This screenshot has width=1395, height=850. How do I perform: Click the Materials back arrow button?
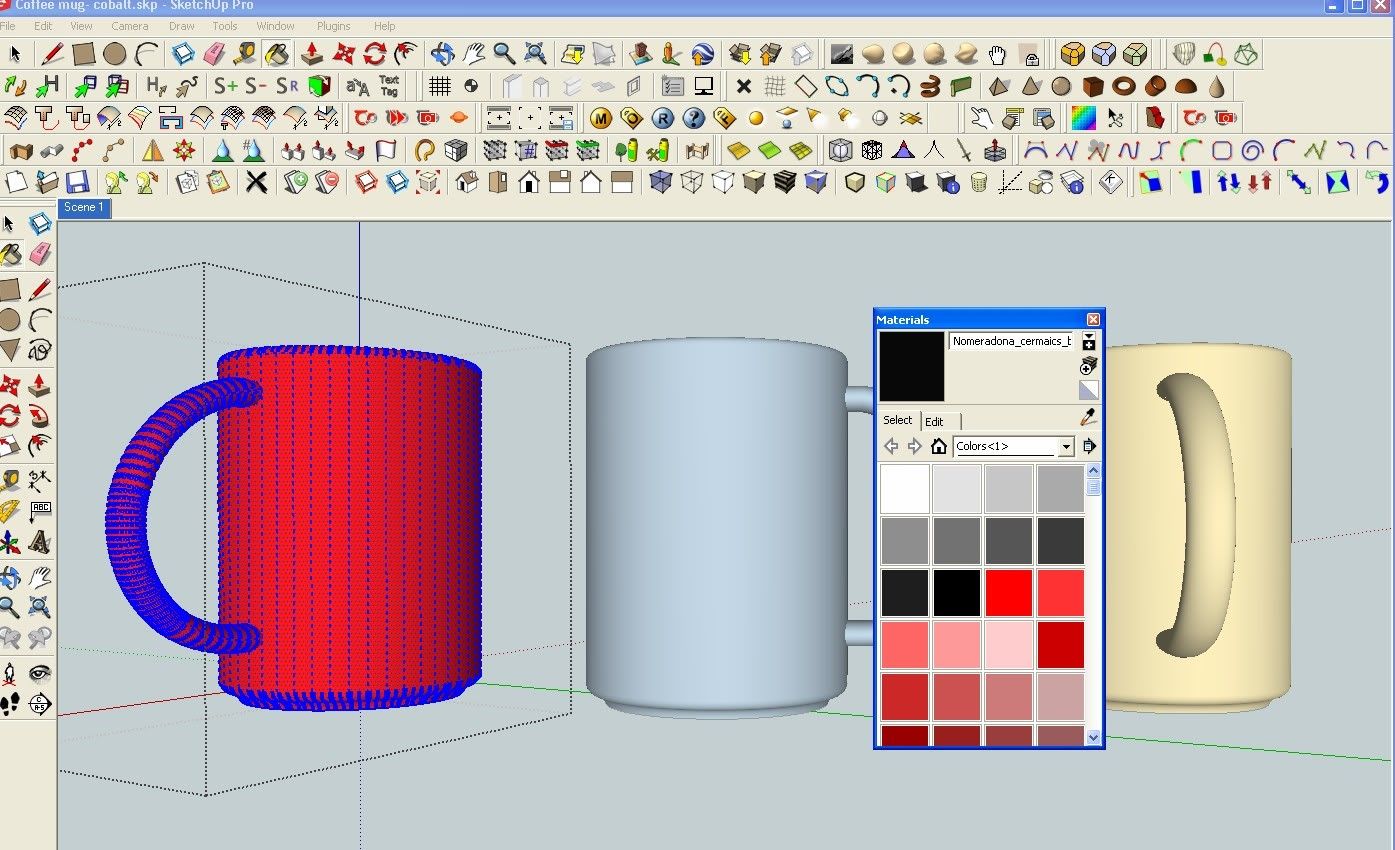point(891,446)
